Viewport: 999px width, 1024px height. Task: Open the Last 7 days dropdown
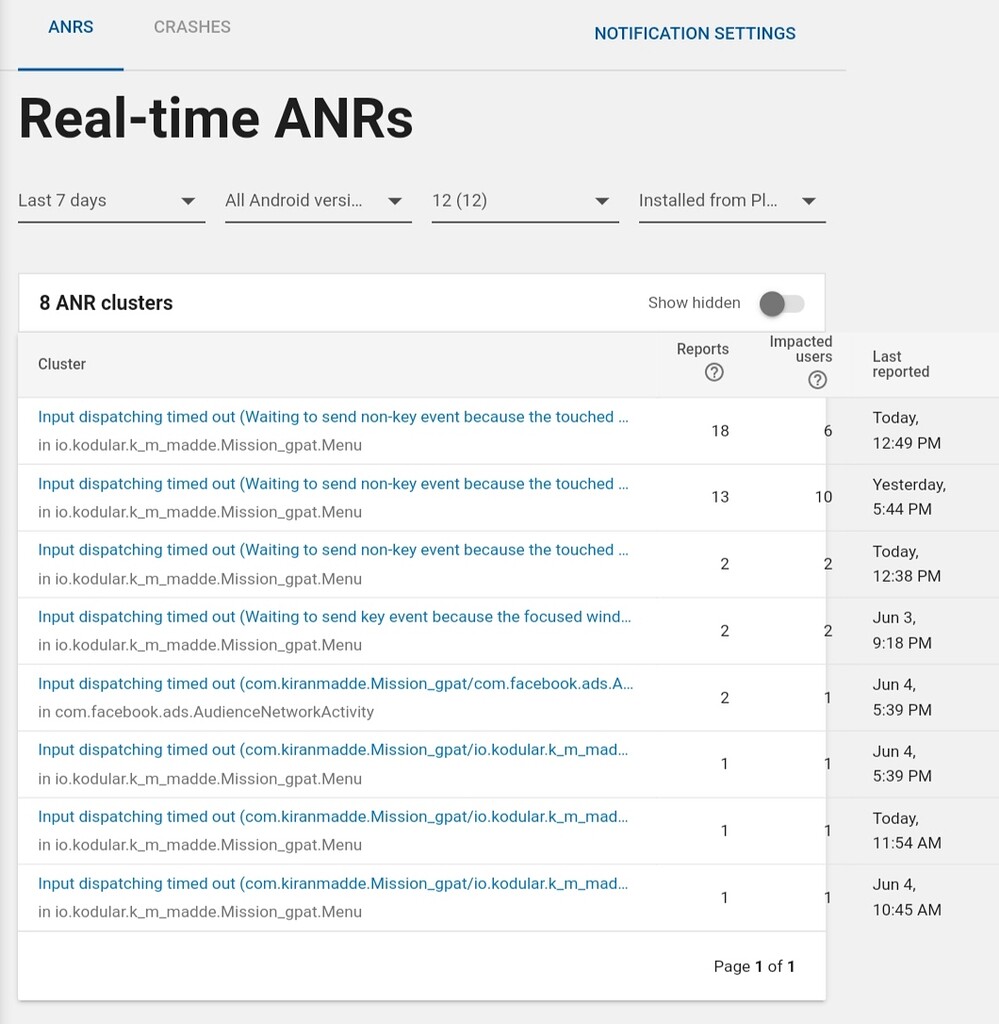[x=110, y=201]
